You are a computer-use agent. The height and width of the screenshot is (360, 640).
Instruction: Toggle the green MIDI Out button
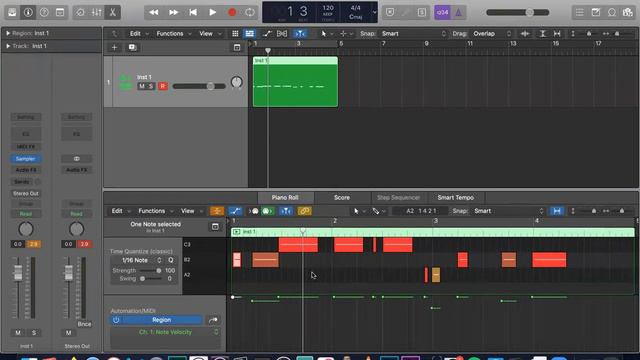coord(267,211)
